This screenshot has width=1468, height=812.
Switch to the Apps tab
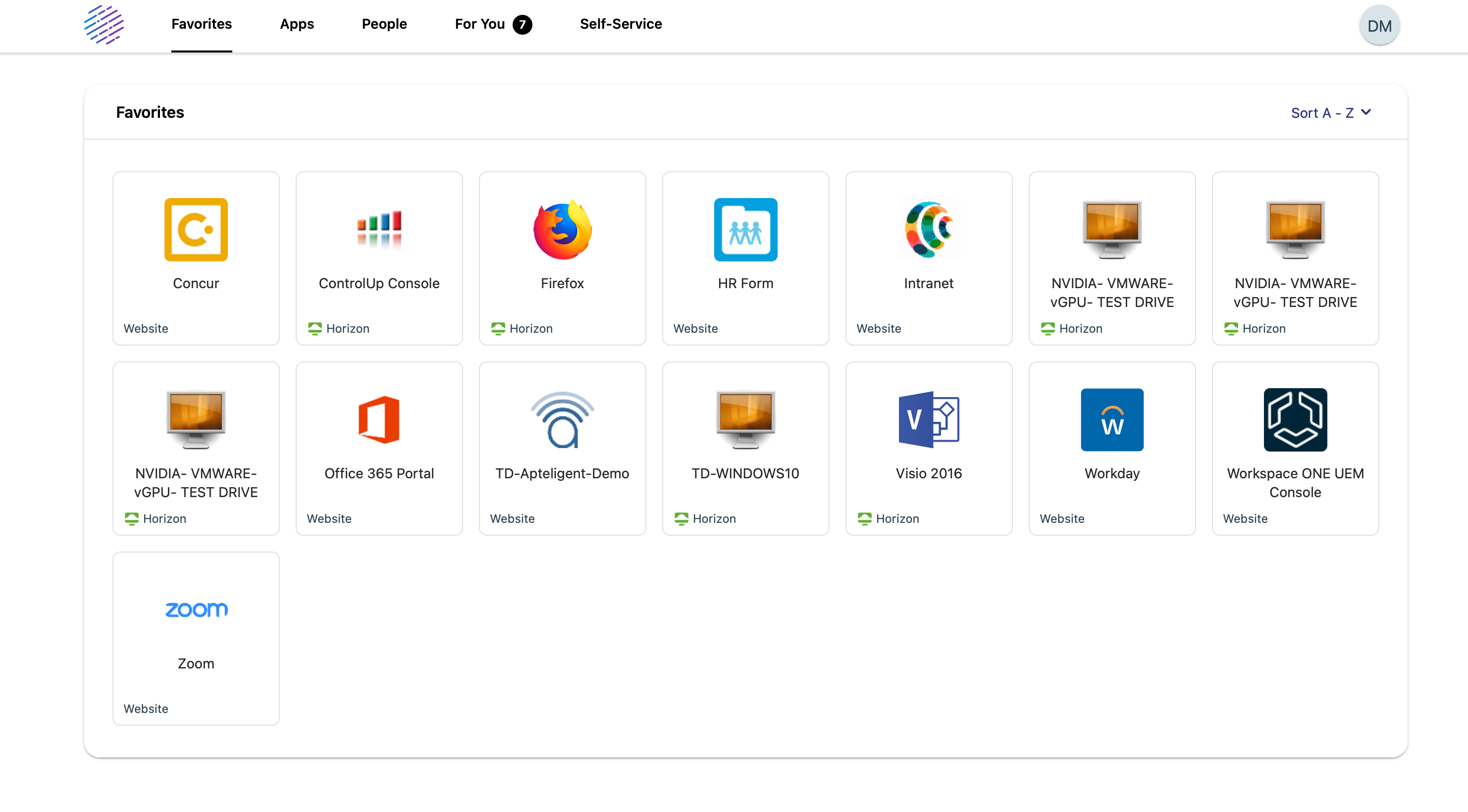click(296, 24)
